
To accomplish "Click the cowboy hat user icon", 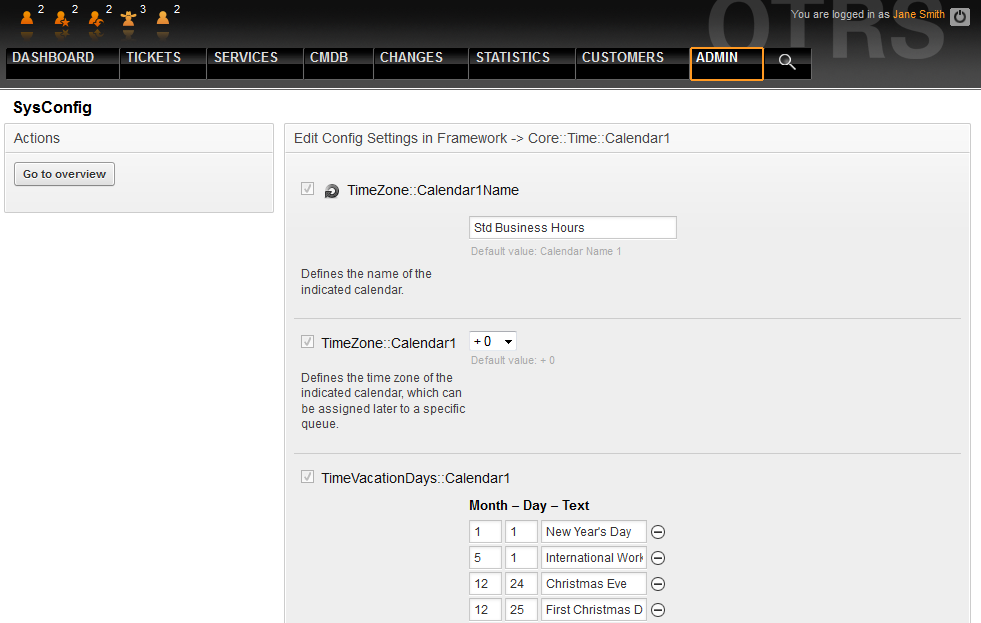I will coord(128,18).
